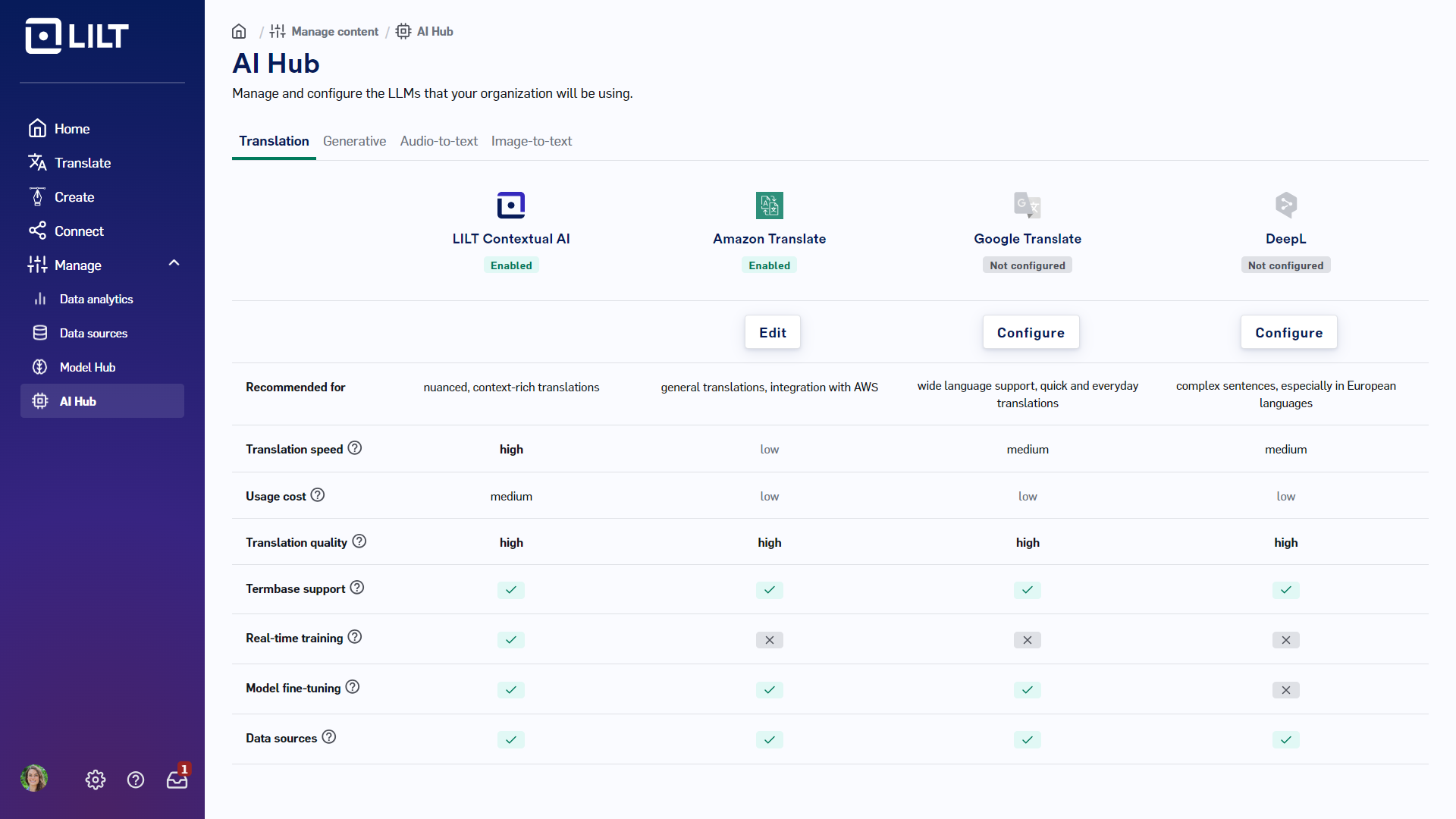Click Termbase support help icon
This screenshot has height=819, width=1456.
(x=357, y=588)
